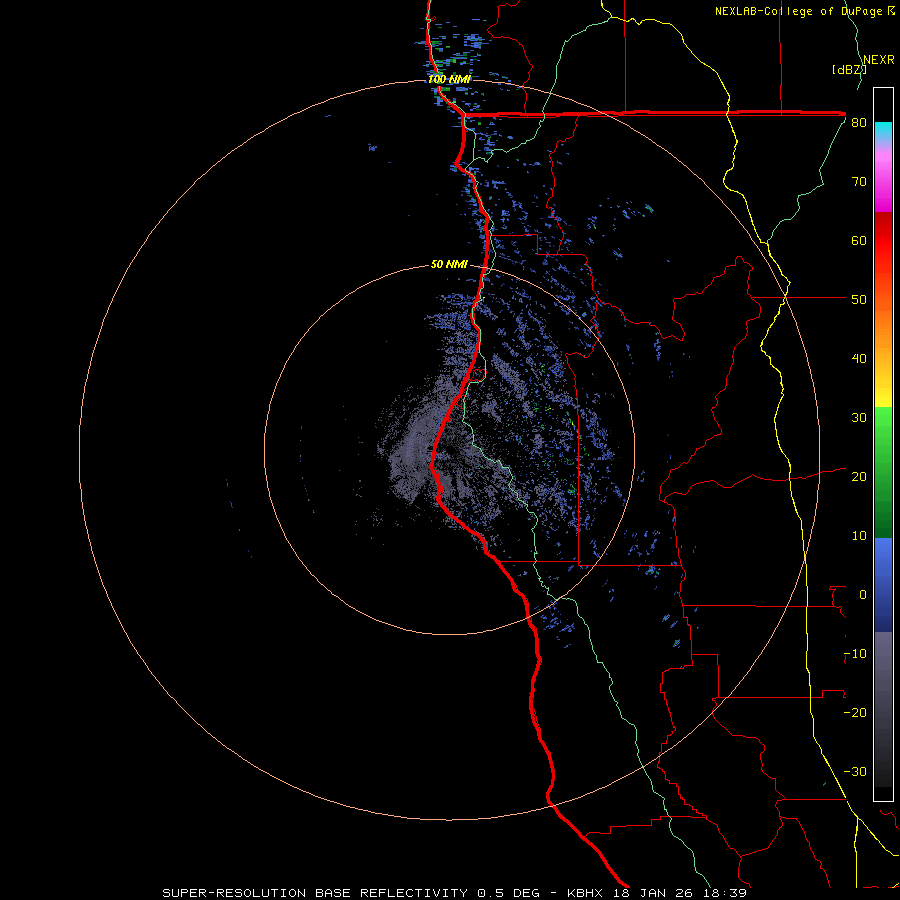
Task: Click the [dBZ] units label
Action: pyautogui.click(x=849, y=69)
